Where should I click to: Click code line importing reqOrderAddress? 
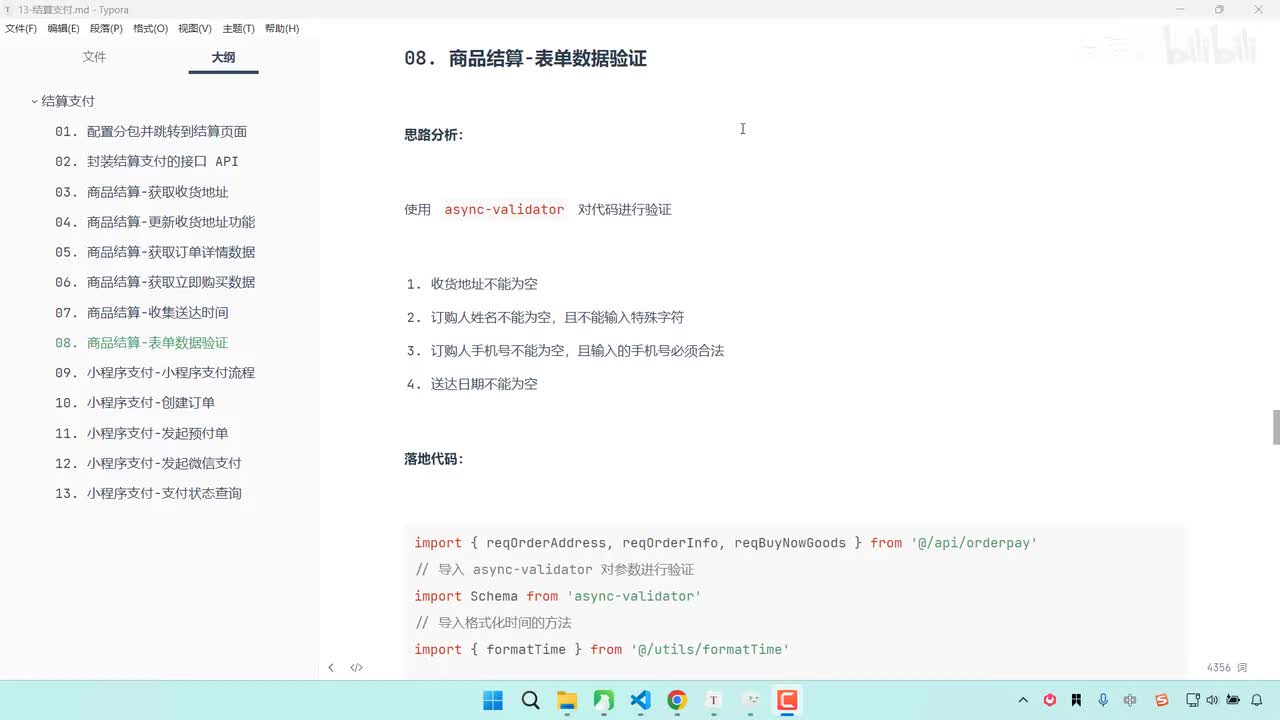pos(726,542)
